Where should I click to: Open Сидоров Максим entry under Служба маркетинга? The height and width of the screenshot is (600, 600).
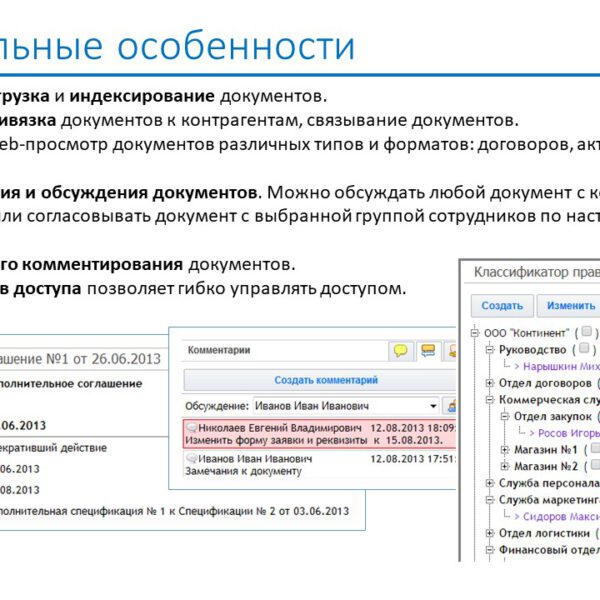point(555,516)
